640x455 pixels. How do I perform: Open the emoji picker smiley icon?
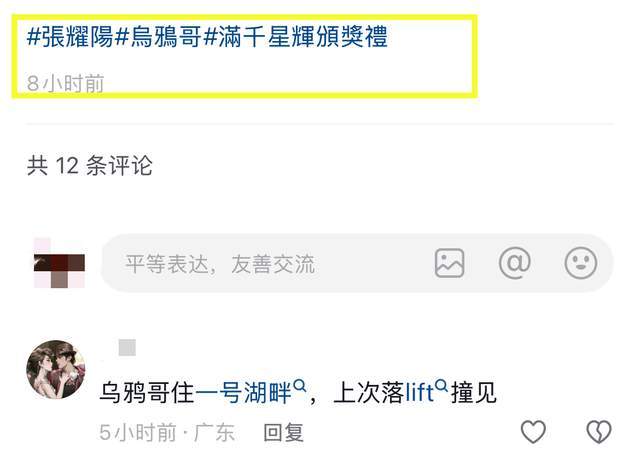click(x=581, y=263)
